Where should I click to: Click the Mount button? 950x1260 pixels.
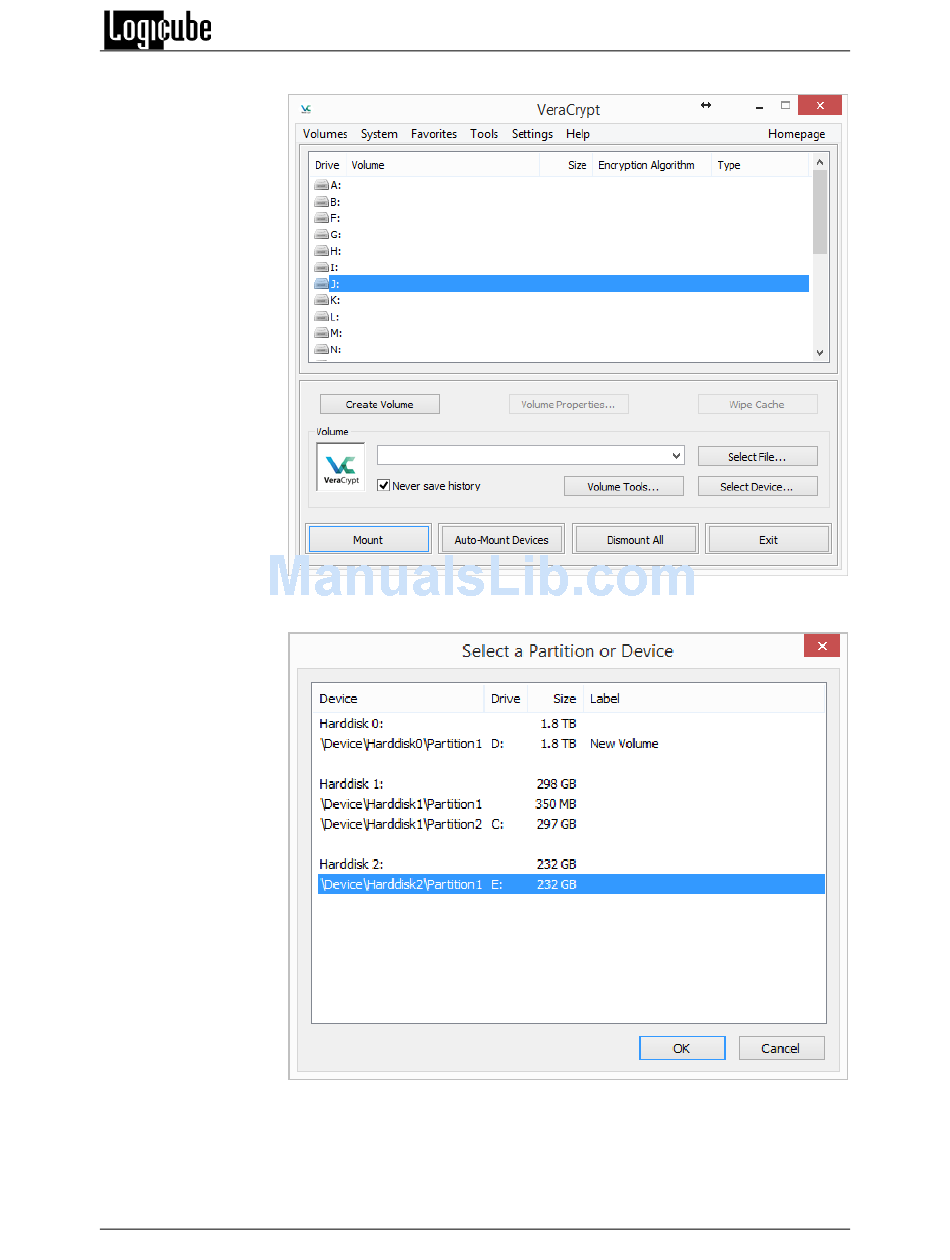tap(368, 539)
